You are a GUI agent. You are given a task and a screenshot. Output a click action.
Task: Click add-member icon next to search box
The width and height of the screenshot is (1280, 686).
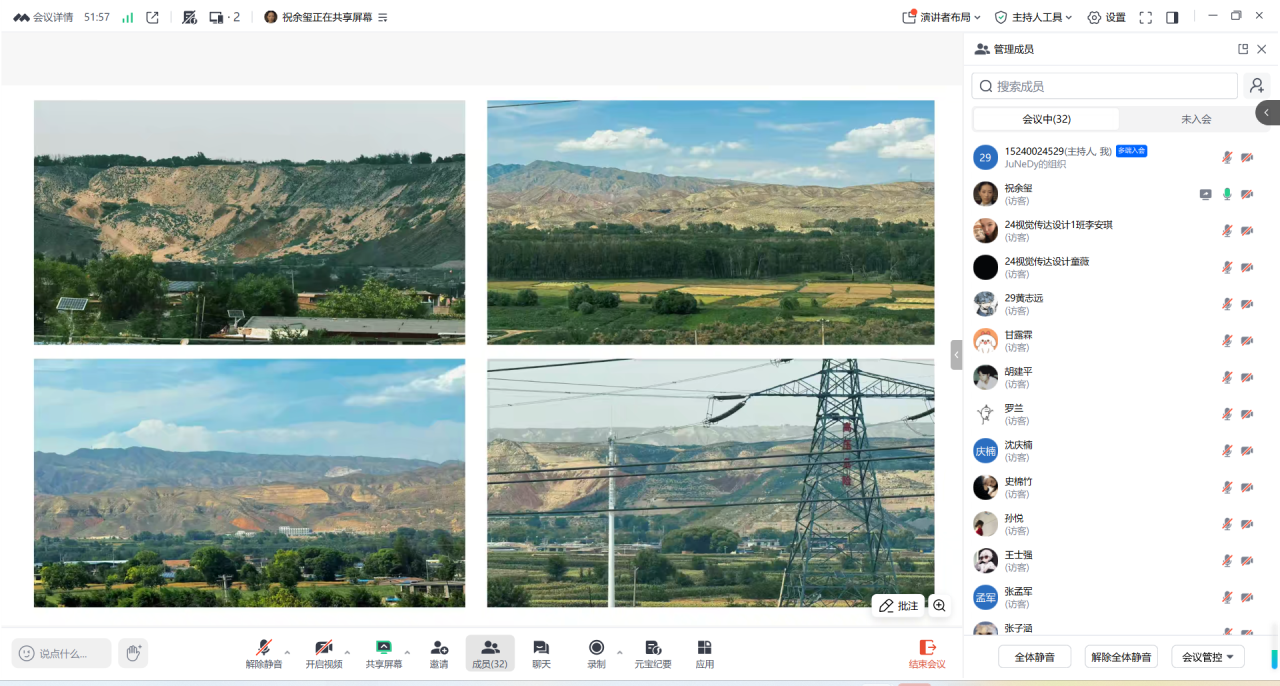pyautogui.click(x=1257, y=86)
